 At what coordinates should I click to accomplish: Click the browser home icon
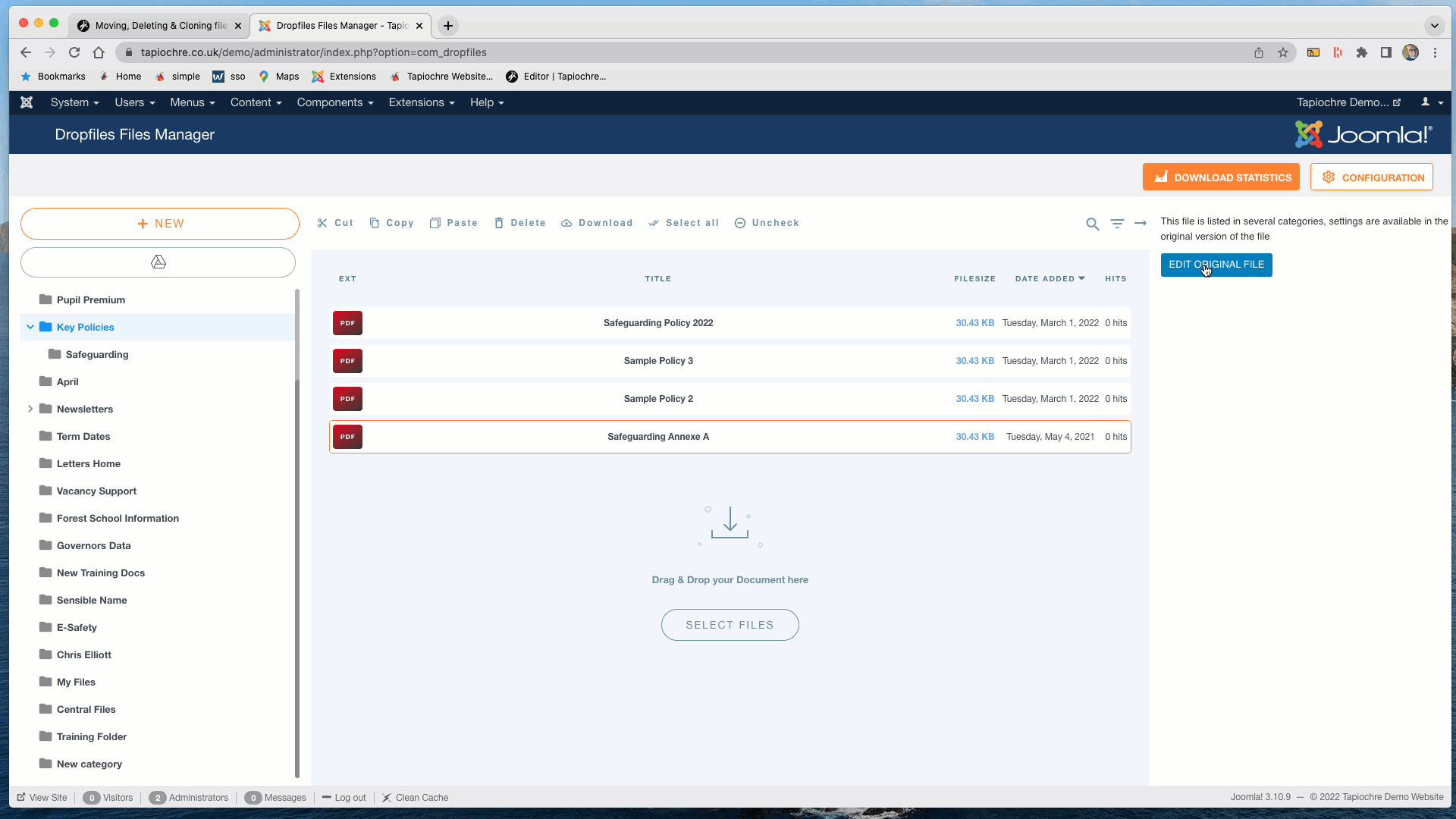99,52
